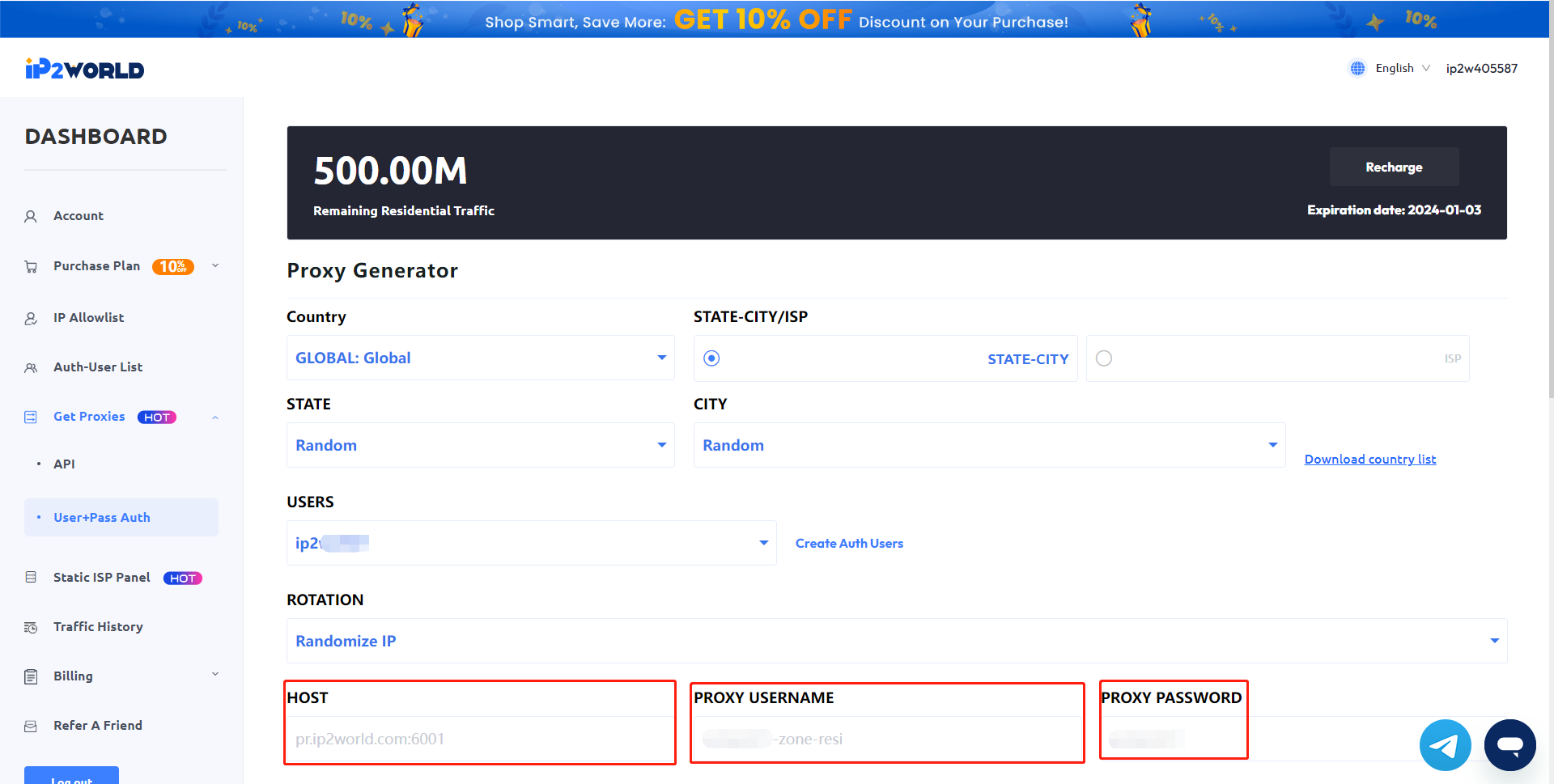Open the Telegram contact button
Image resolution: width=1554 pixels, height=784 pixels.
pyautogui.click(x=1445, y=745)
